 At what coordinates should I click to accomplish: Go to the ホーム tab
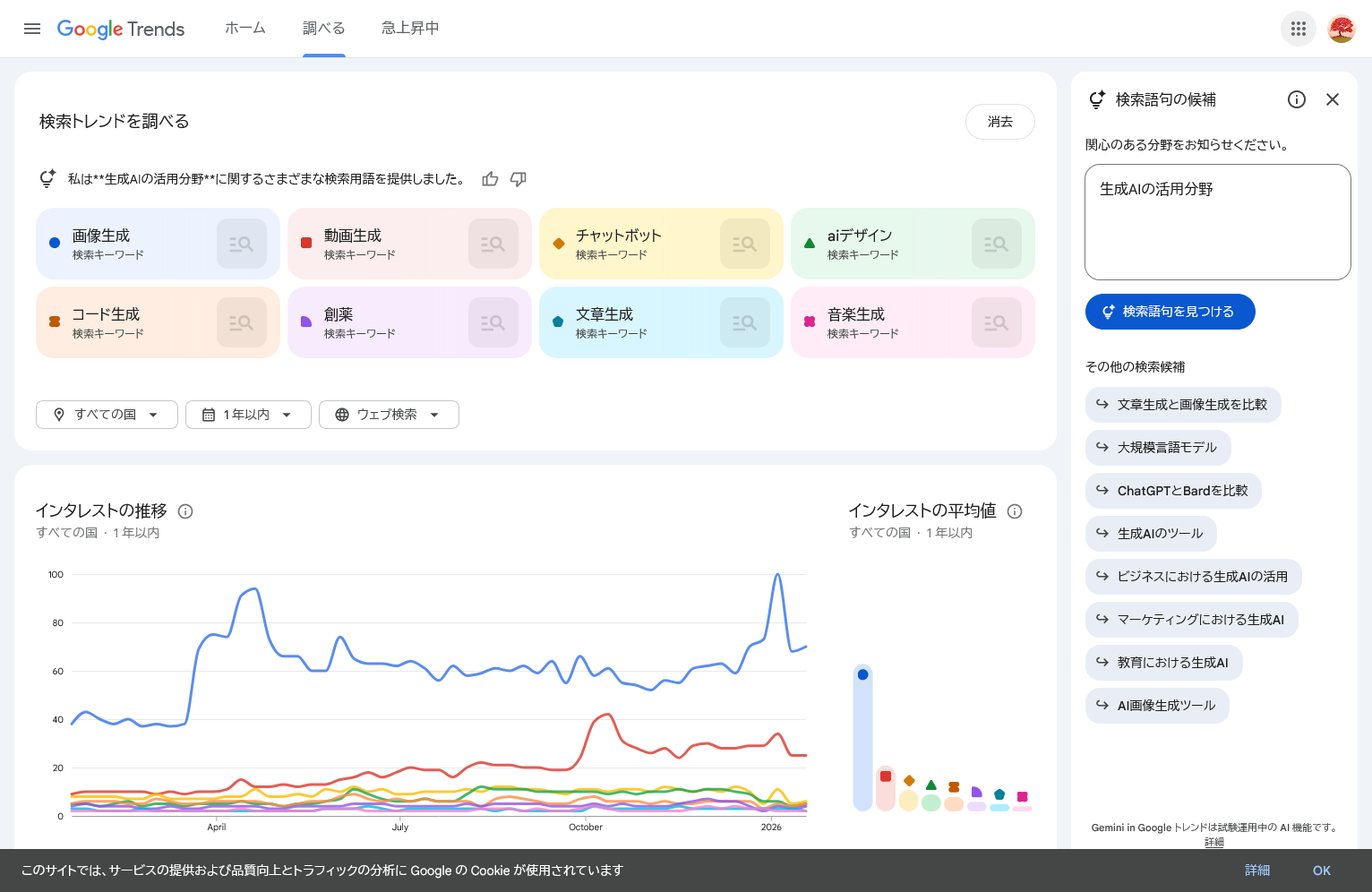pyautogui.click(x=244, y=29)
